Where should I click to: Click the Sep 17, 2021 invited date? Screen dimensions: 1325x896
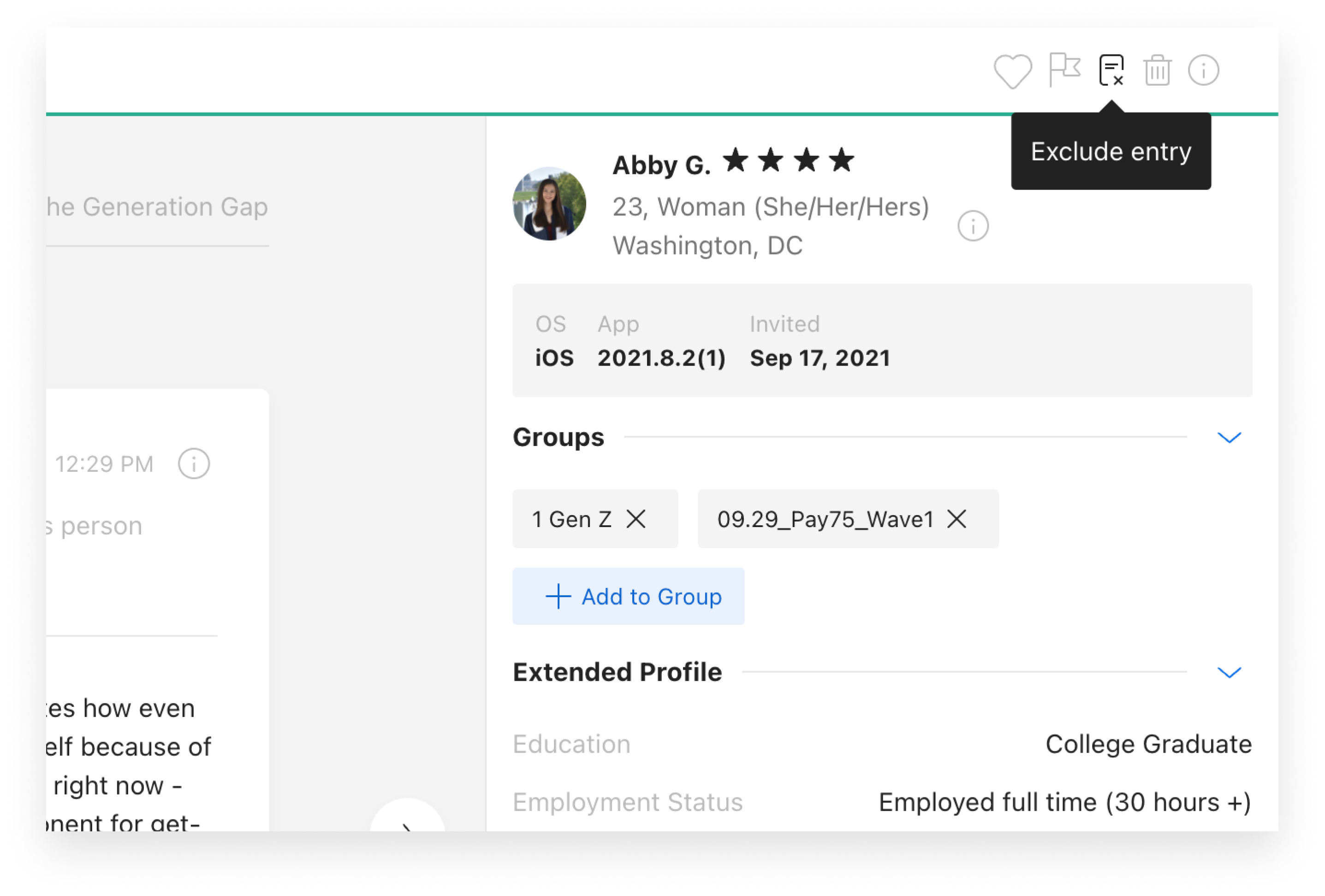[820, 358]
